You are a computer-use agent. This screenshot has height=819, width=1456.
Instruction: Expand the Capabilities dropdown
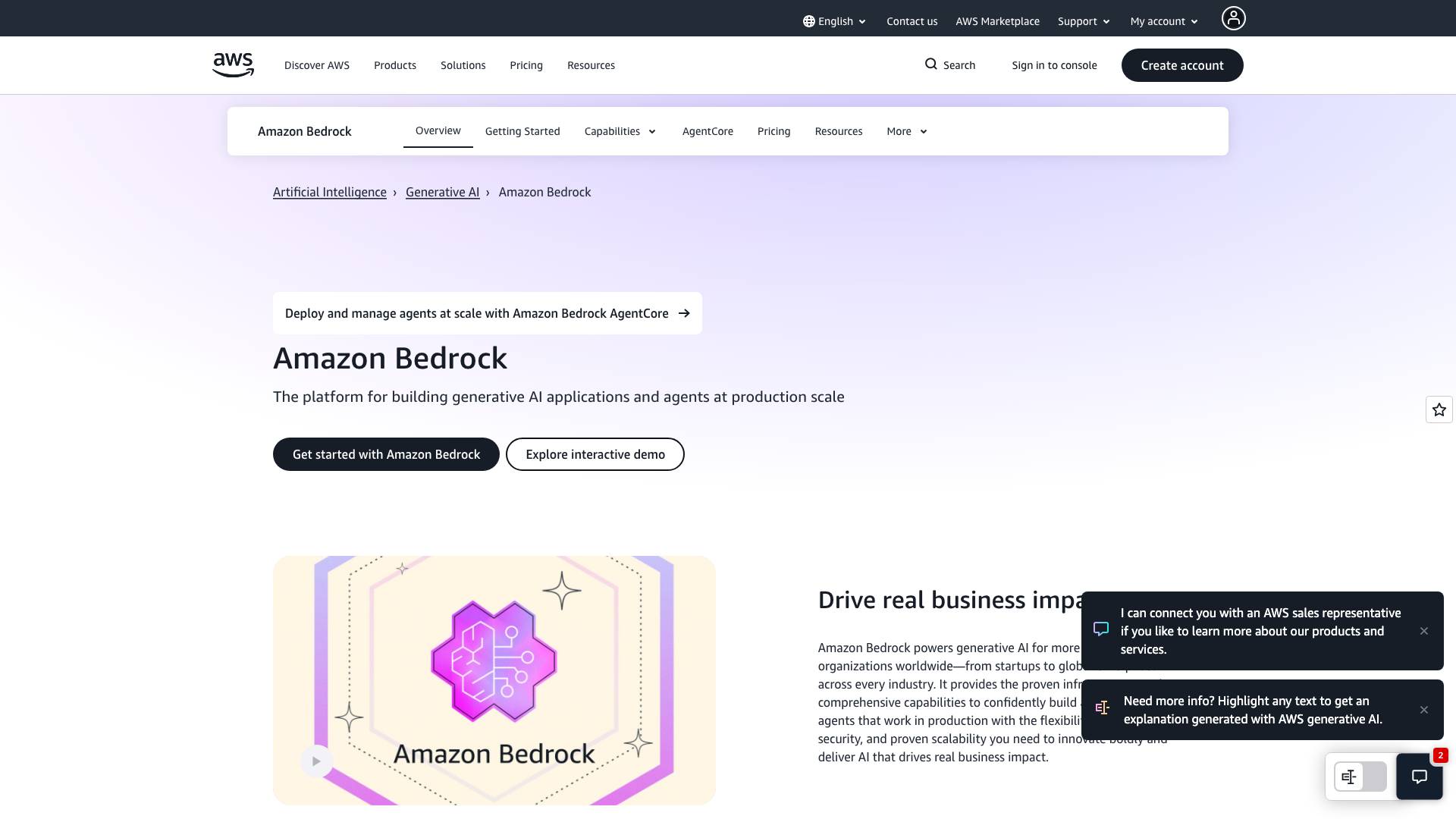click(x=620, y=131)
